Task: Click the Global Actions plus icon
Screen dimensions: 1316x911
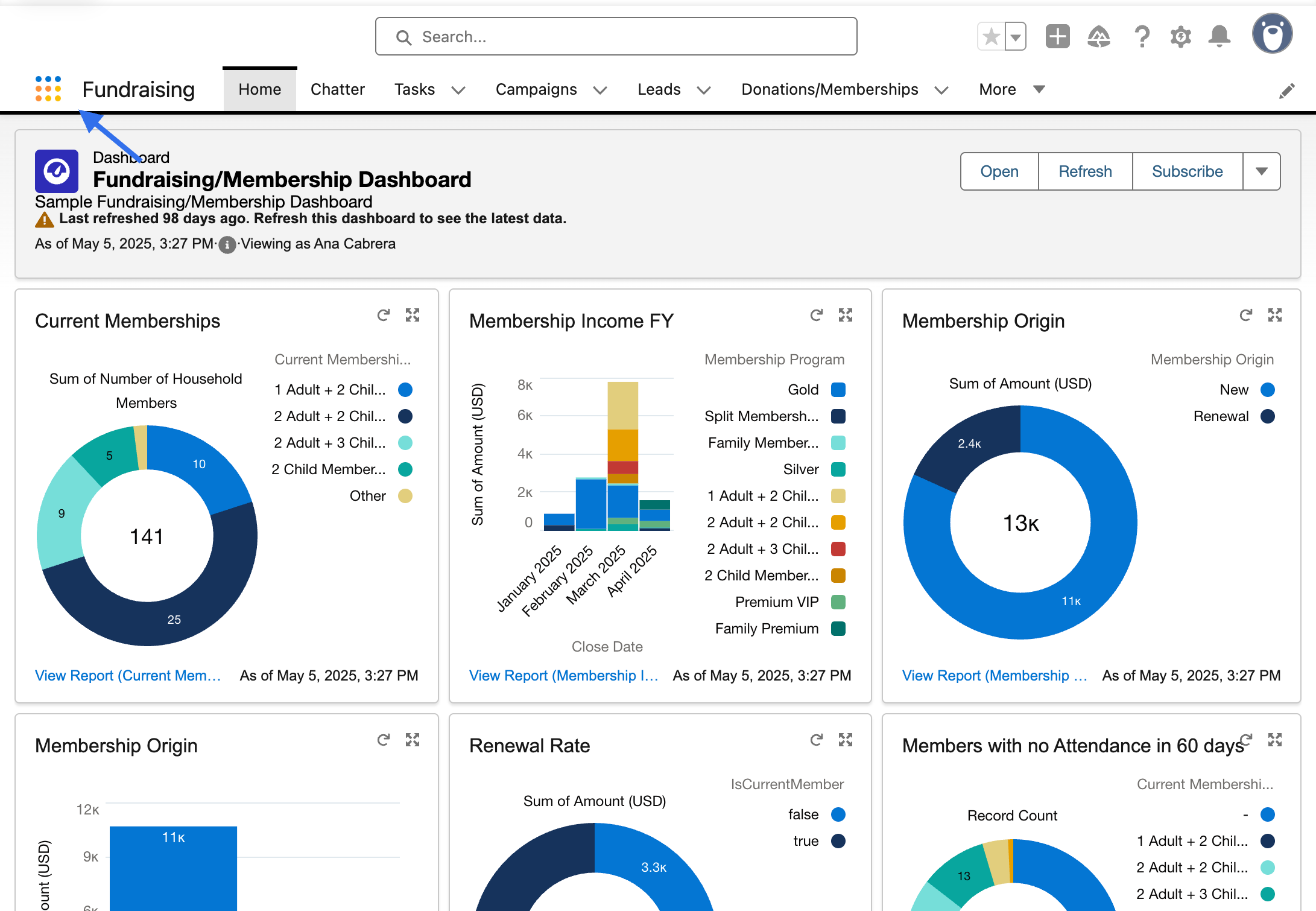Action: point(1057,37)
